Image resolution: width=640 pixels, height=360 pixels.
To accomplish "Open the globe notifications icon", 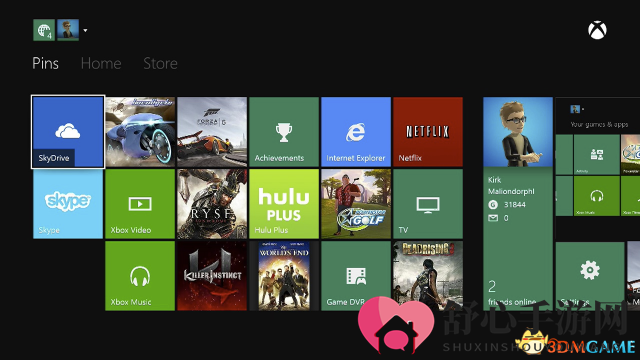I will (44, 30).
